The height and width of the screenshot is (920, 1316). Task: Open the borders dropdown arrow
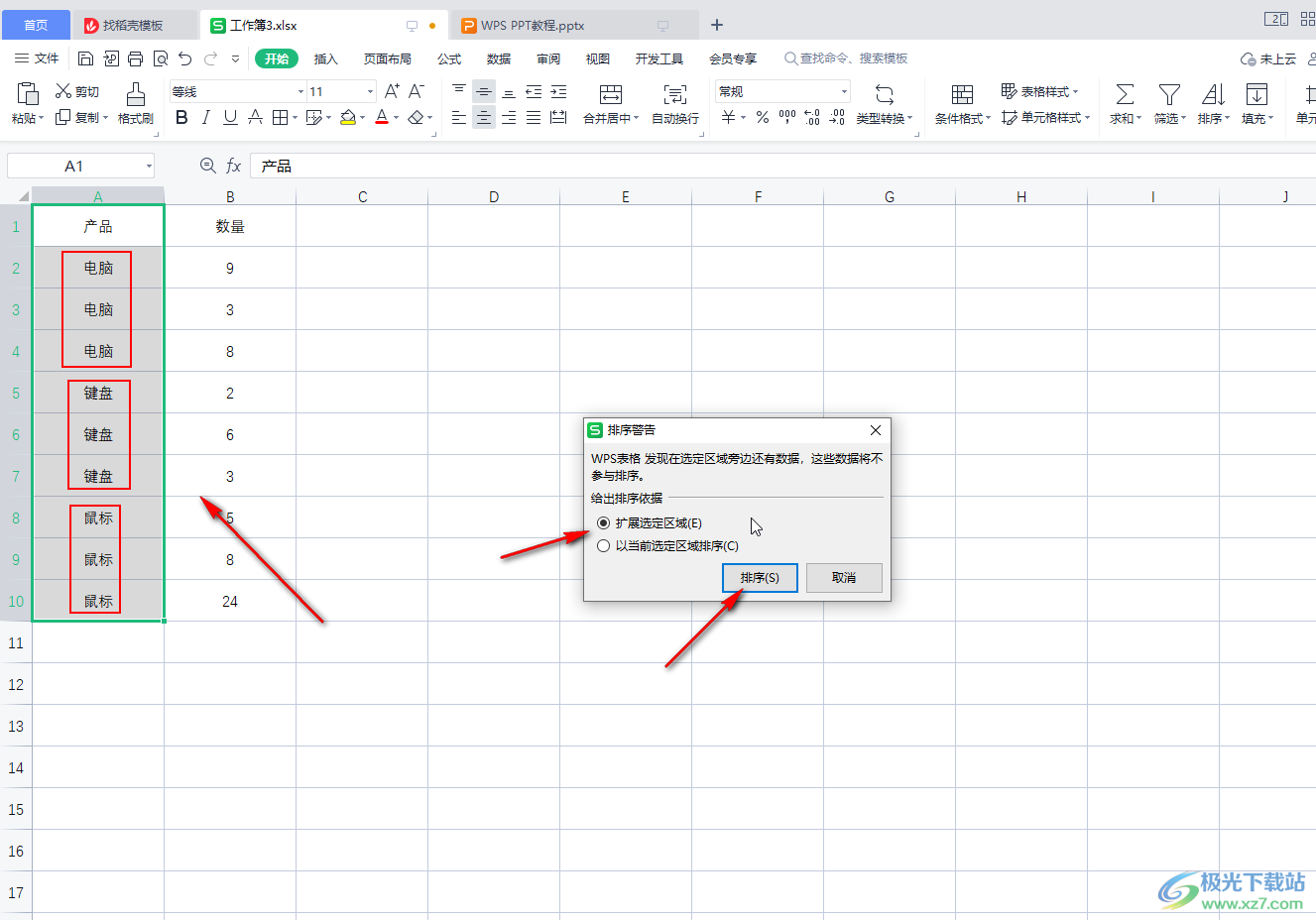click(x=295, y=118)
